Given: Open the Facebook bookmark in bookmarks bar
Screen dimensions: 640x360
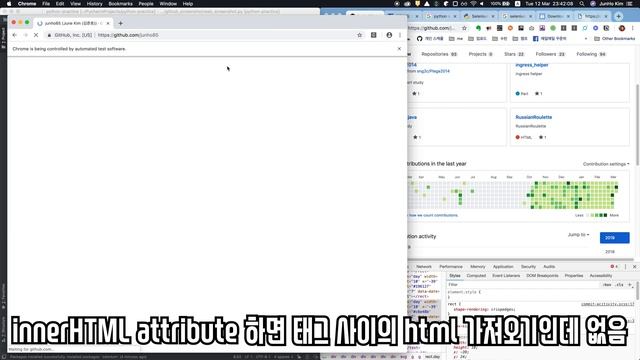Looking at the screenshot, I should click(x=550, y=38).
